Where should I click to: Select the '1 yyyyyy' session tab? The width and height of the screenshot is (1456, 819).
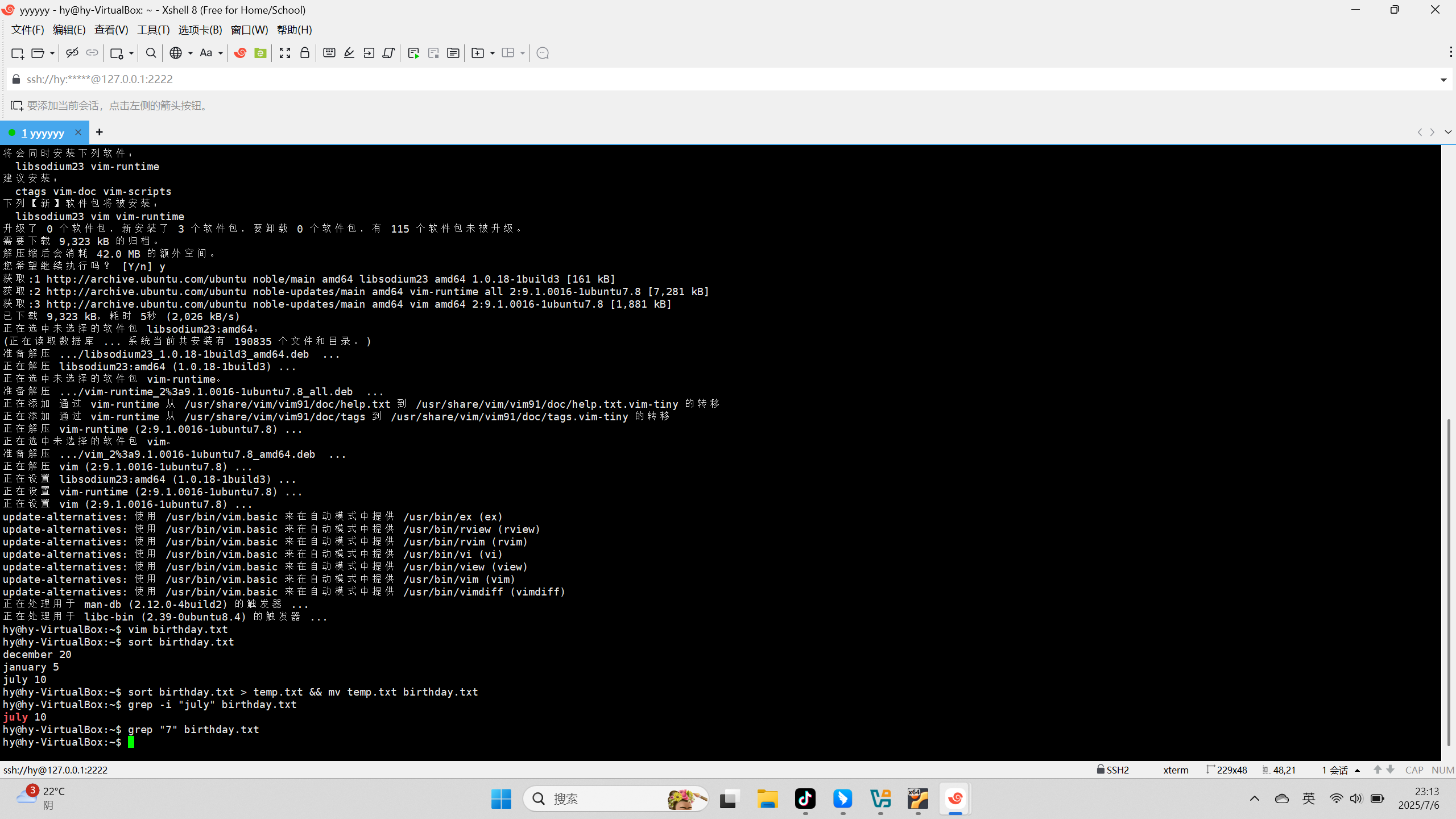[43, 133]
